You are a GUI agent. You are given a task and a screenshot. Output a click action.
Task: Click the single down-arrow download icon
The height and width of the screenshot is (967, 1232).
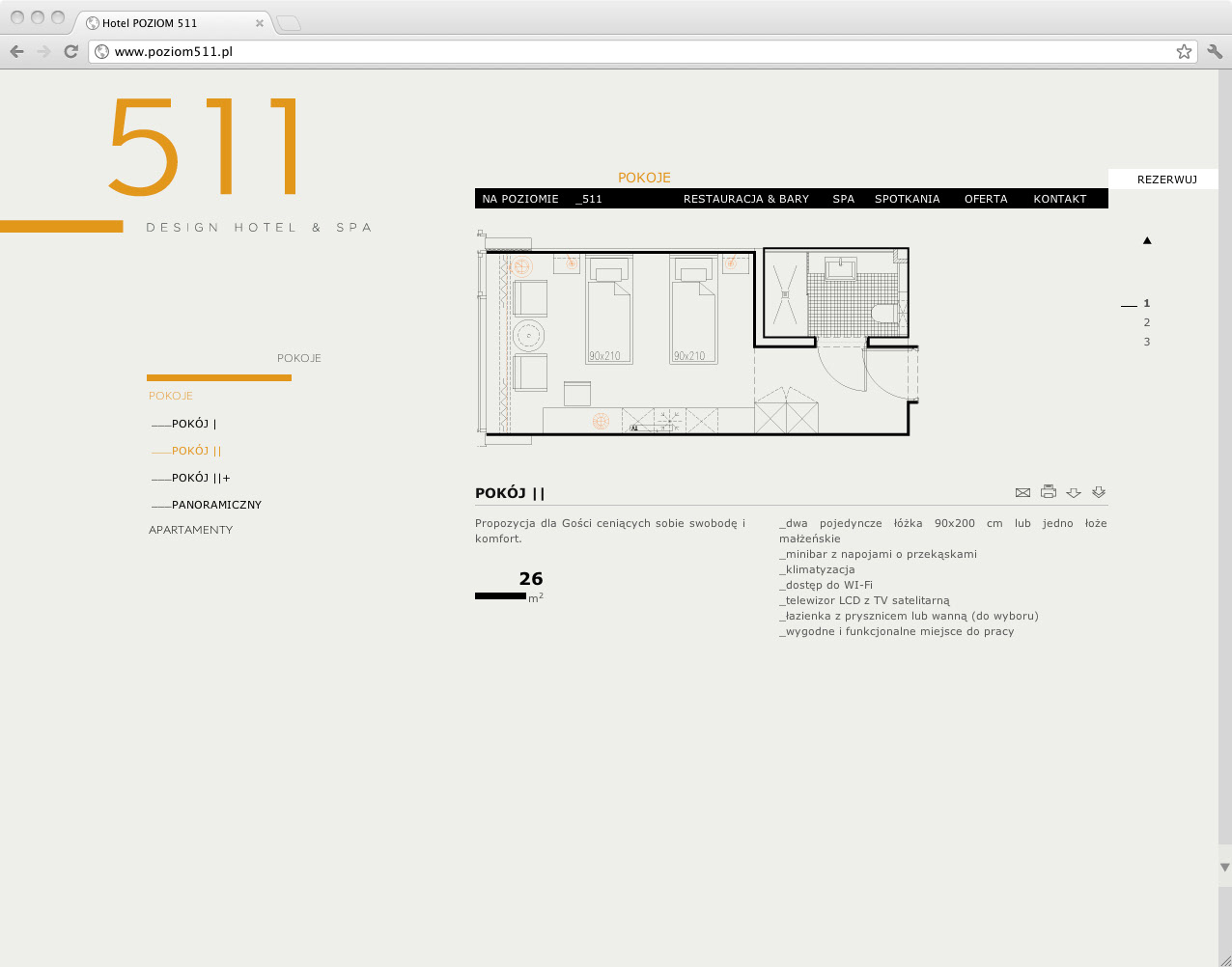click(x=1074, y=493)
